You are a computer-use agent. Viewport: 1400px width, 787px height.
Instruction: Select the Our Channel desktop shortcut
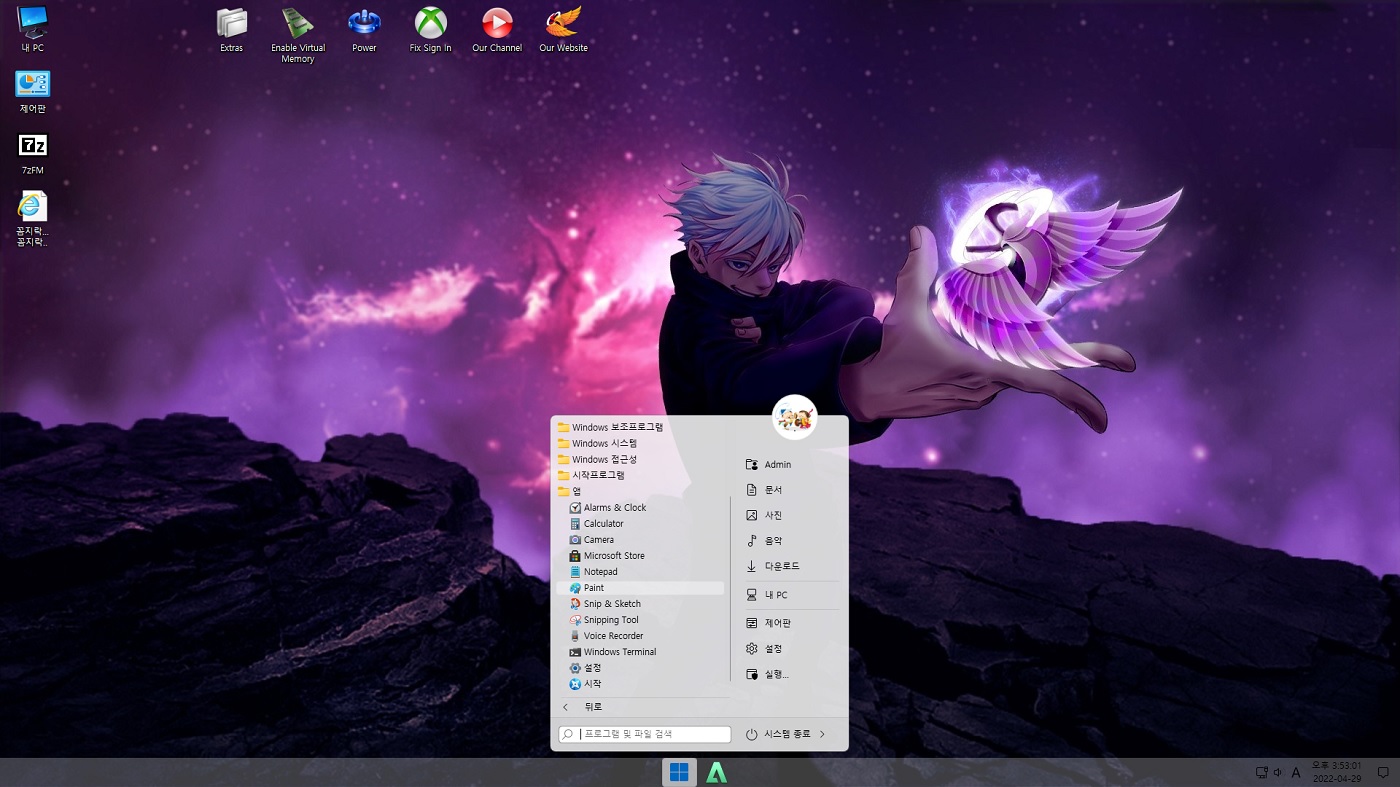pos(497,30)
